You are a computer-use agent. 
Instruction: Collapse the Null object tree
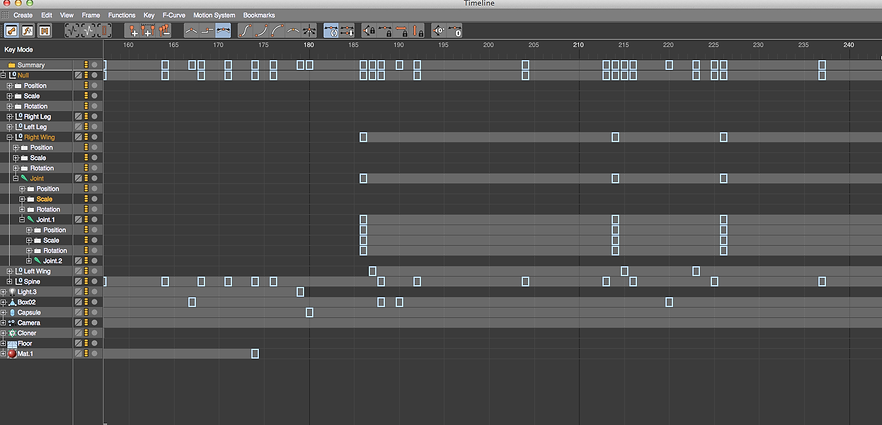[3, 75]
